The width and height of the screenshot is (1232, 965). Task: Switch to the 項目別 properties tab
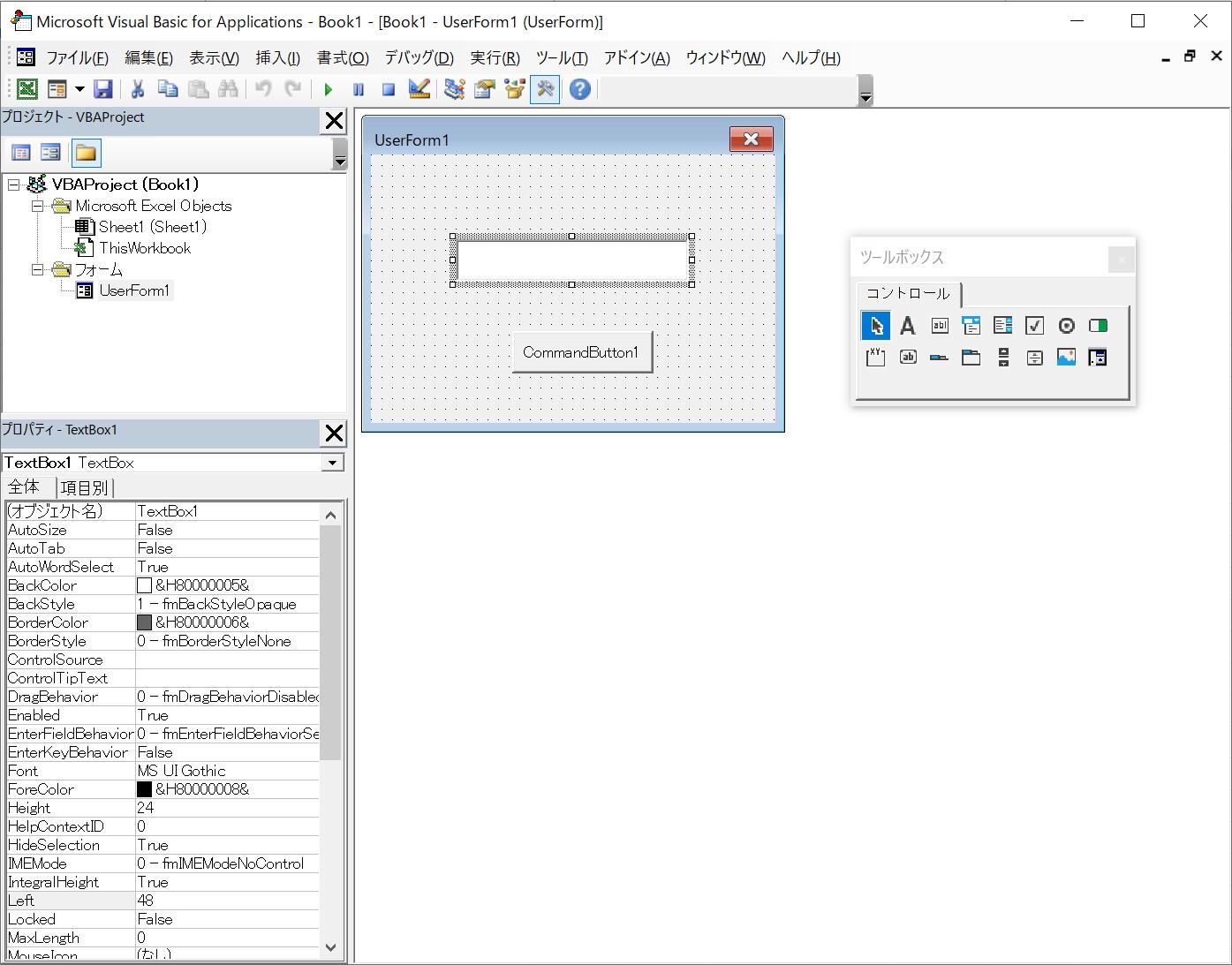tap(84, 487)
